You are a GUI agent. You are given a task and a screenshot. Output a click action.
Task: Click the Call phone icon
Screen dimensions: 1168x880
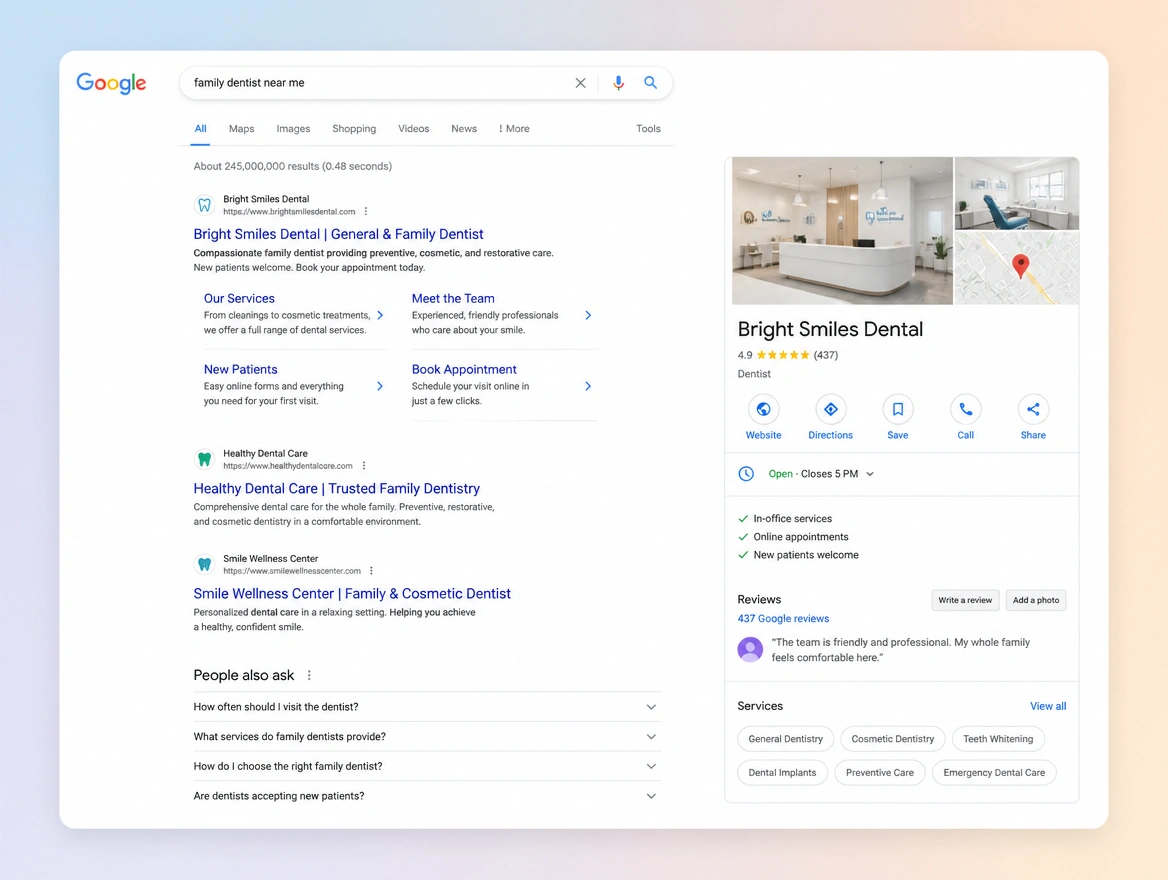(x=965, y=409)
